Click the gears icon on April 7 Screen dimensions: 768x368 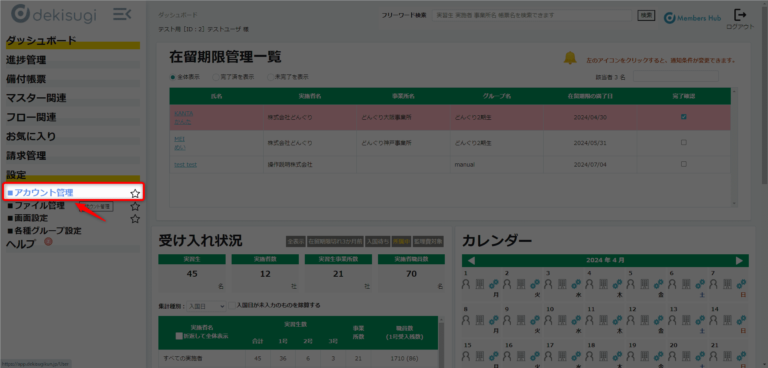[741, 283]
